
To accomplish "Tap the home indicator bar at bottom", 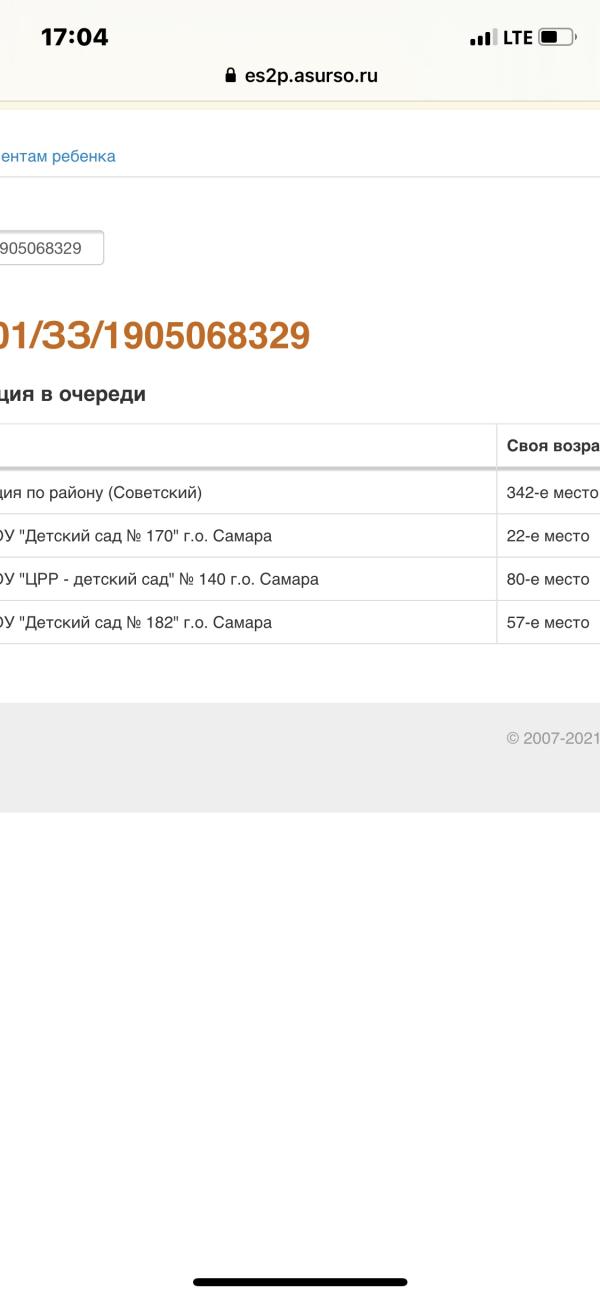I will click(x=300, y=1281).
